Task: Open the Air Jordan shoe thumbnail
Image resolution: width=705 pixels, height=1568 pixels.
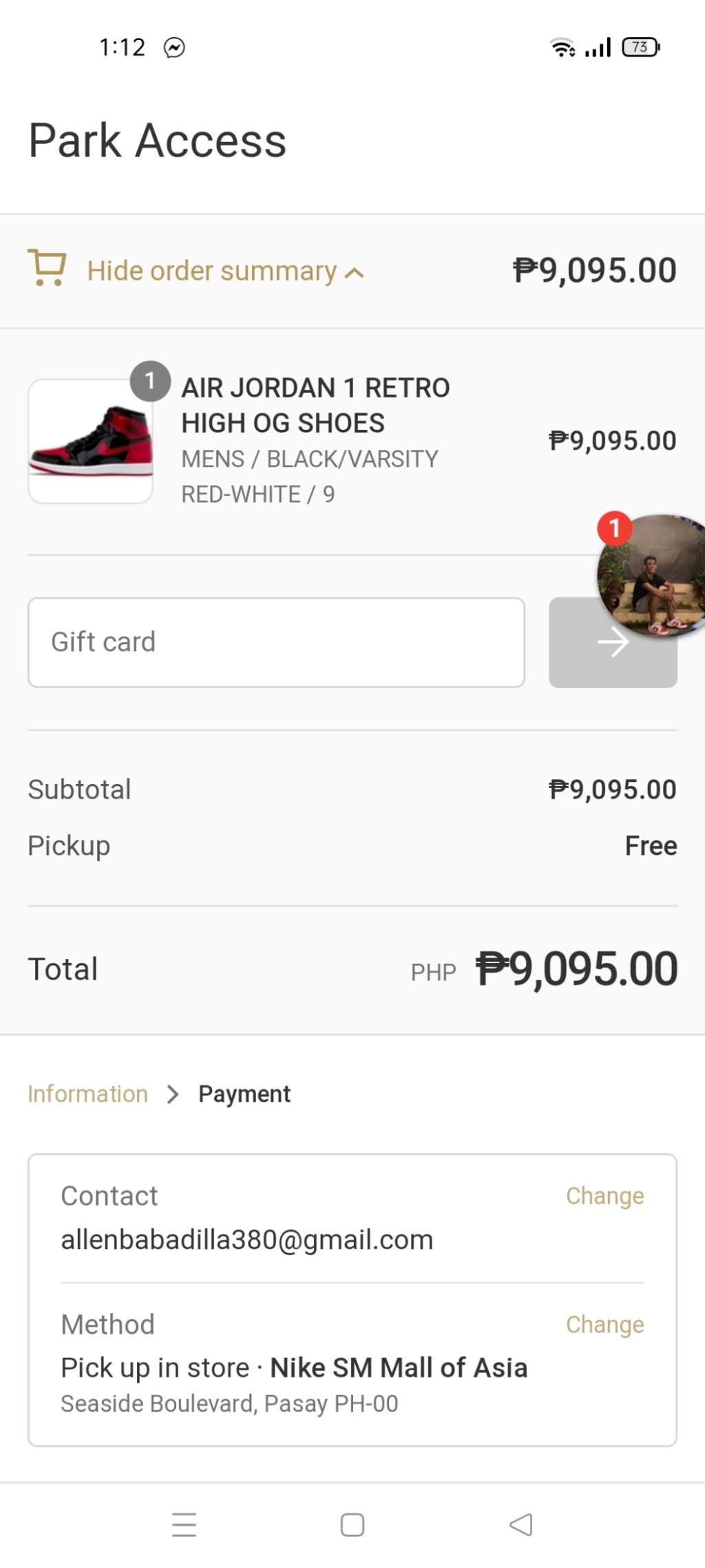Action: [90, 442]
